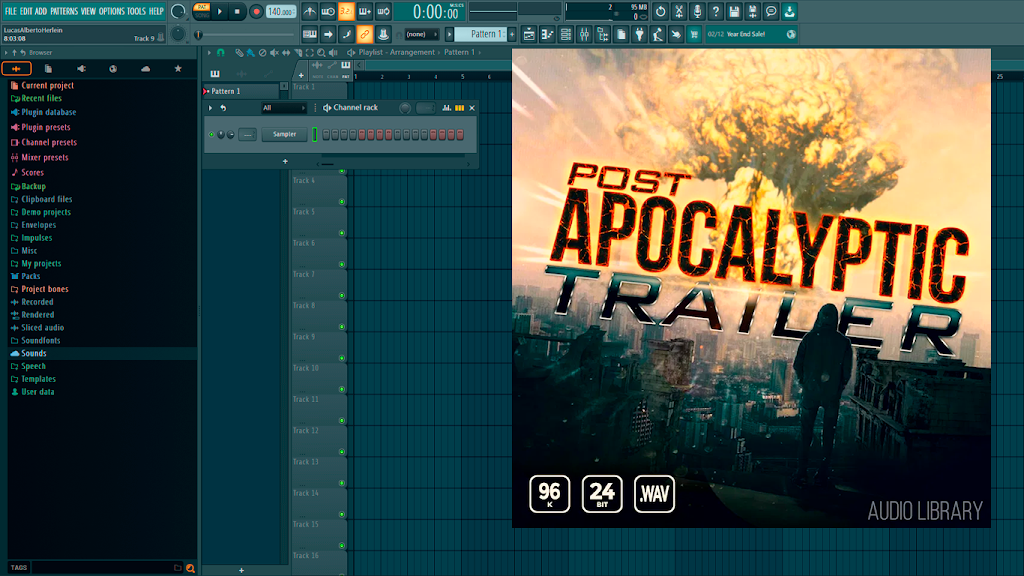The height and width of the screenshot is (576, 1024).
Task: Open the Sounds folder in browser
Action: click(34, 353)
